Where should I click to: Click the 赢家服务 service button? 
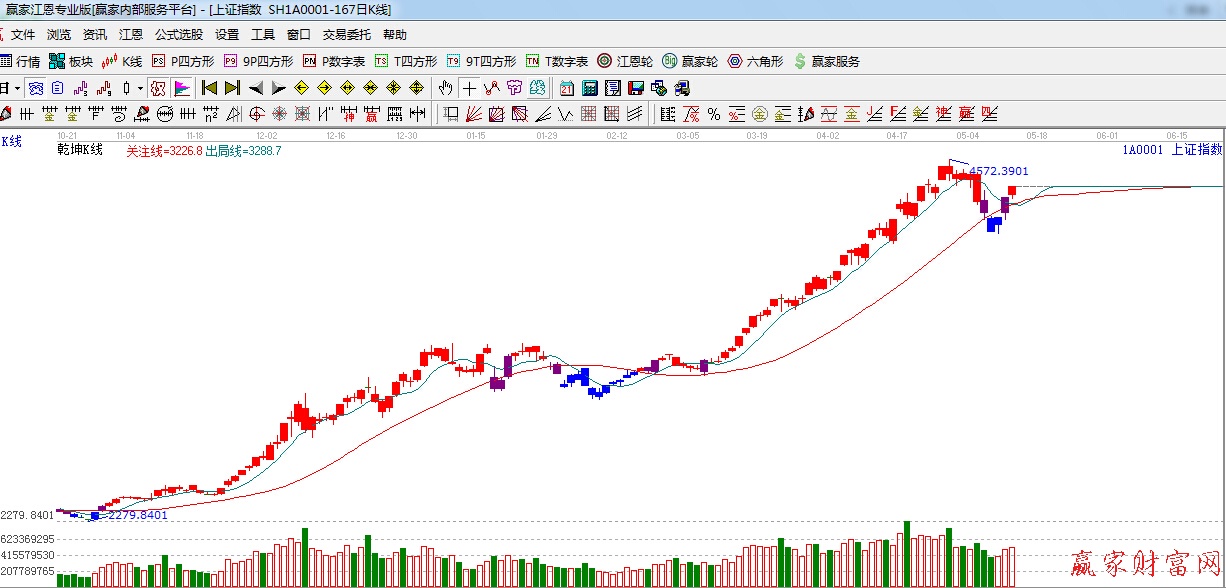[x=826, y=61]
